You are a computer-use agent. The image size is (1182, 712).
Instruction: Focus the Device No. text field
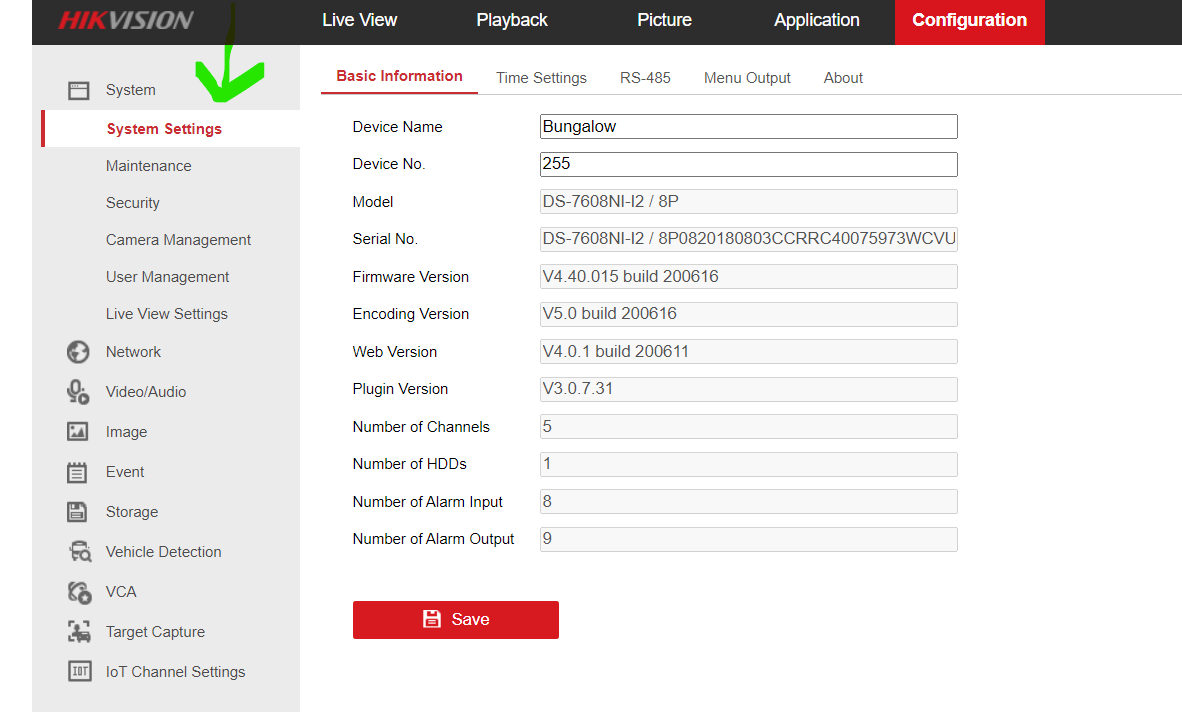point(748,164)
